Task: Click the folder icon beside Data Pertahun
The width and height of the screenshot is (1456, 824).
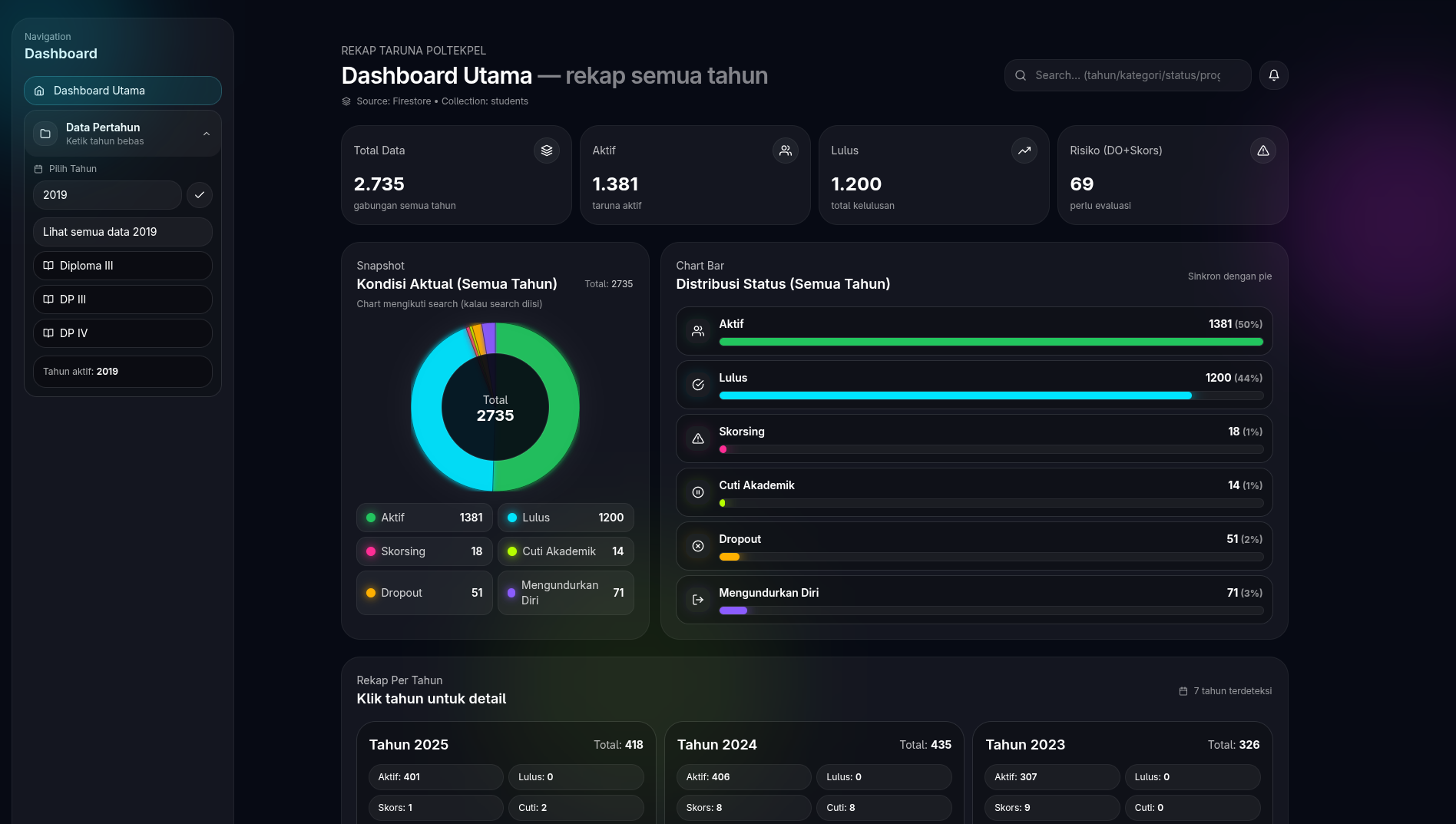Action: pos(45,134)
